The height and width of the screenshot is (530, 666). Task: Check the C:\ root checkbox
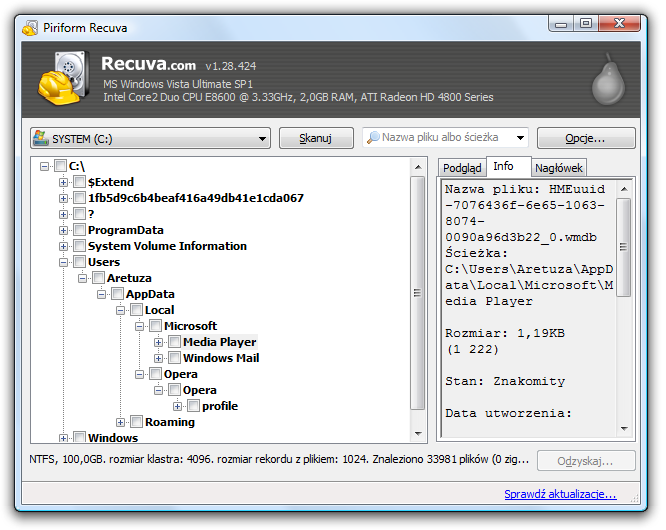(x=60, y=166)
